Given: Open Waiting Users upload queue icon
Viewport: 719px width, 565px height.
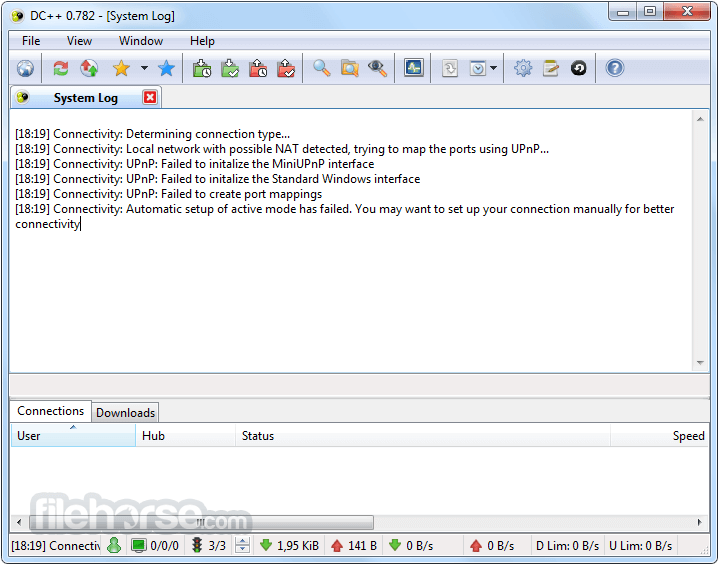Looking at the screenshot, I should tap(258, 69).
